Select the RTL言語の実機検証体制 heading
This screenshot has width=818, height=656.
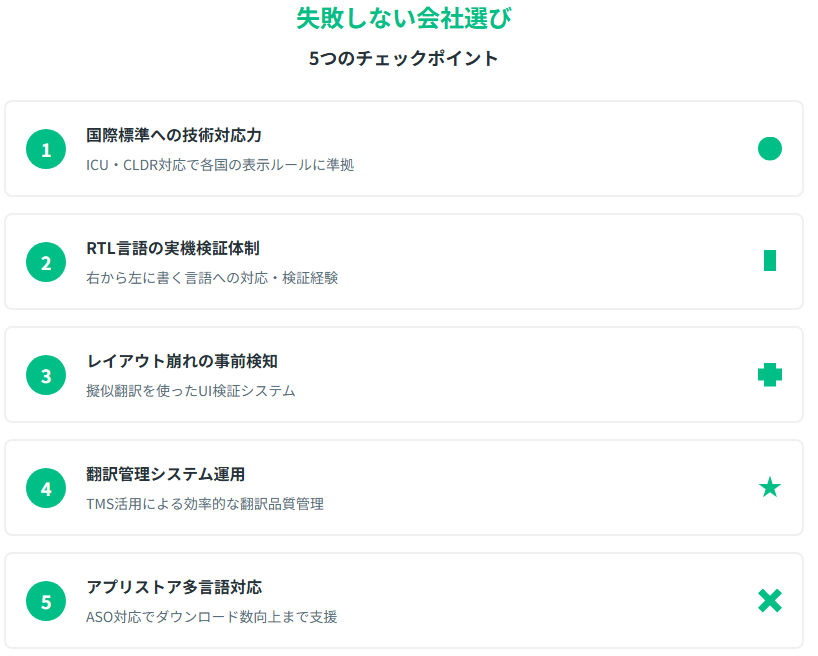173,248
